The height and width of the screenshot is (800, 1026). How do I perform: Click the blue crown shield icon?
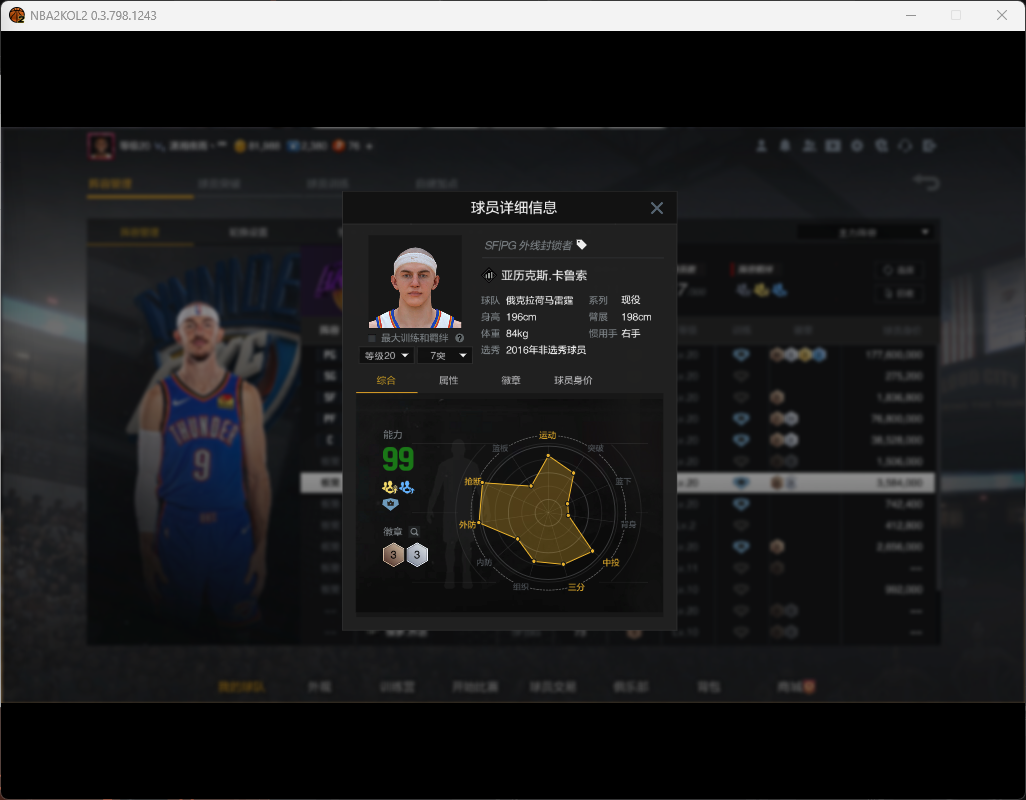[391, 504]
